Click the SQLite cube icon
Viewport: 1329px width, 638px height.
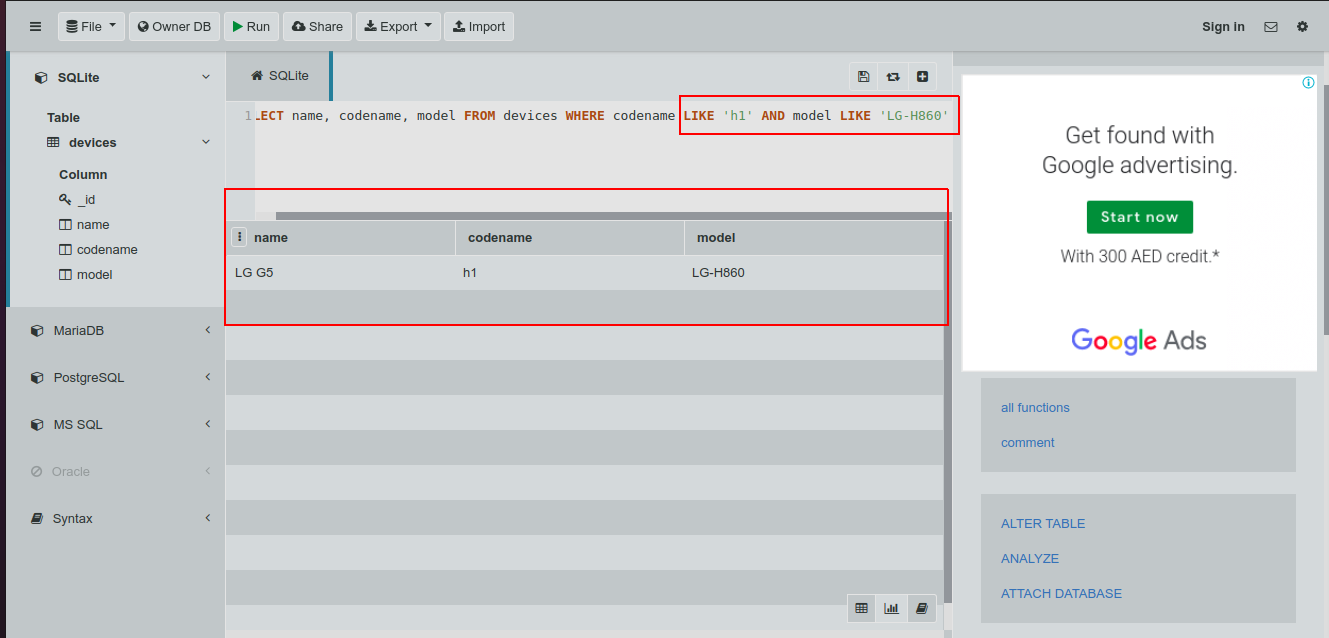coord(41,77)
